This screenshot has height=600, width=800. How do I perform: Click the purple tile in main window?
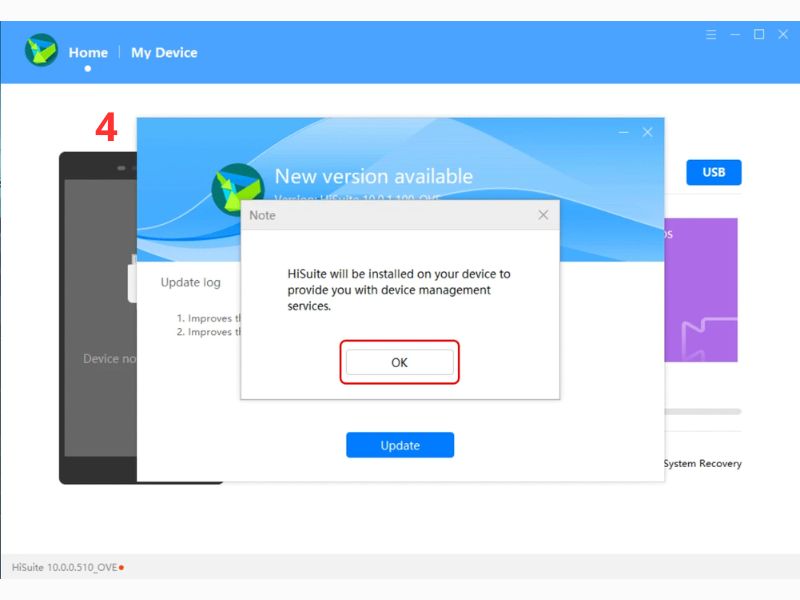coord(701,290)
